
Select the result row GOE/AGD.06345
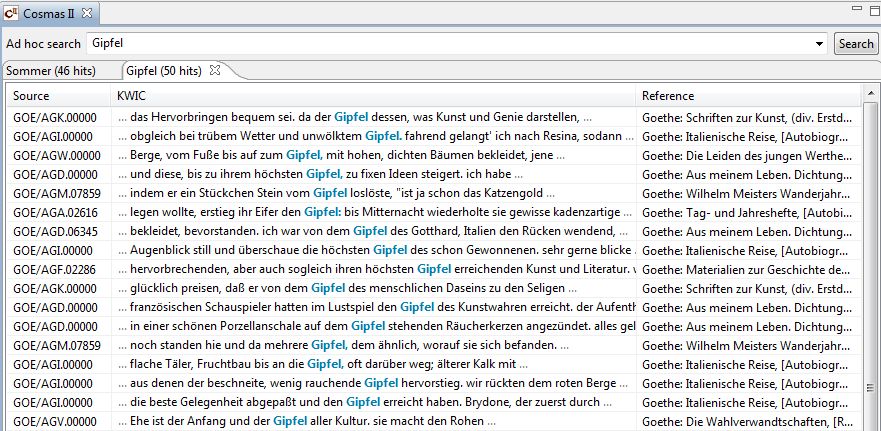point(56,232)
